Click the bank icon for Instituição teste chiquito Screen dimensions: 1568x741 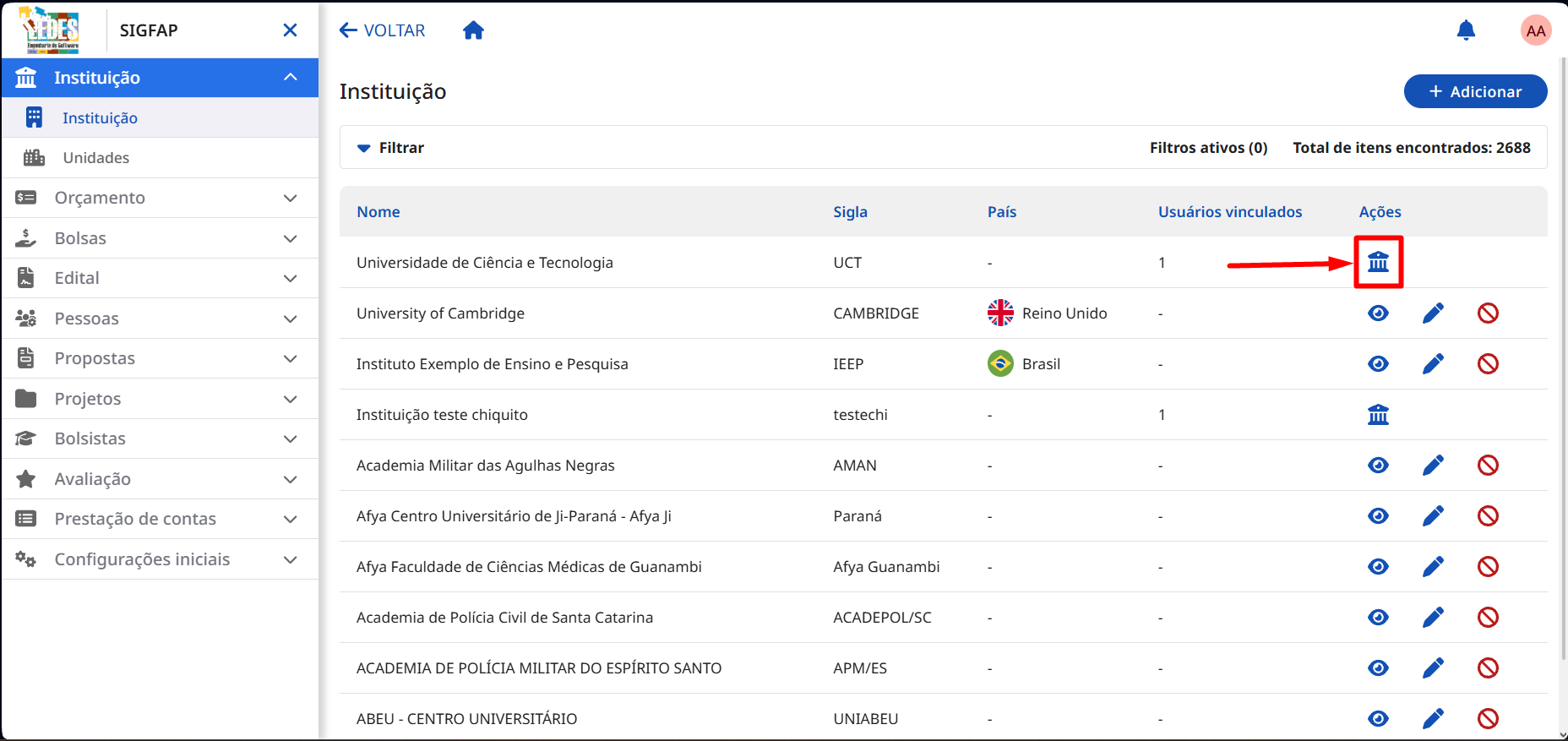click(1378, 415)
